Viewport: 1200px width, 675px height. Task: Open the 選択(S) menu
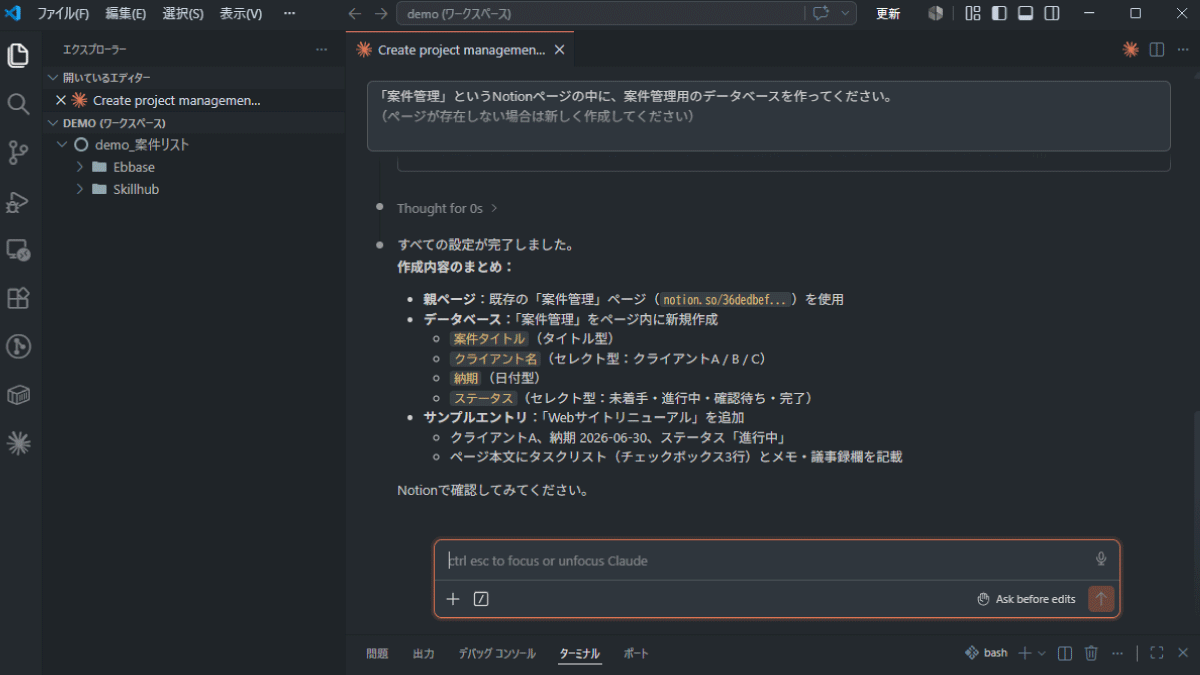(x=183, y=14)
